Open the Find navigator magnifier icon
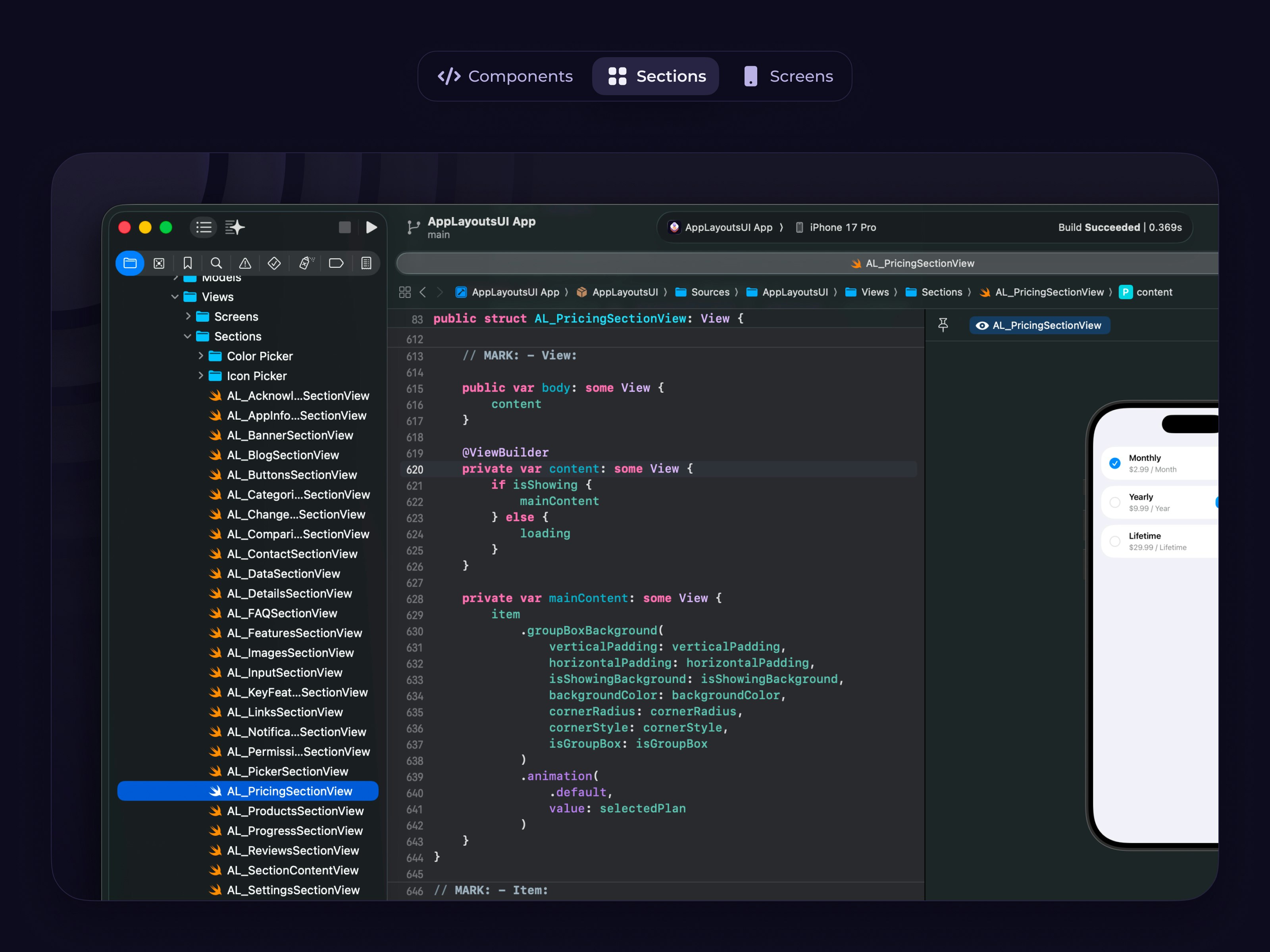Image resolution: width=1270 pixels, height=952 pixels. click(216, 263)
